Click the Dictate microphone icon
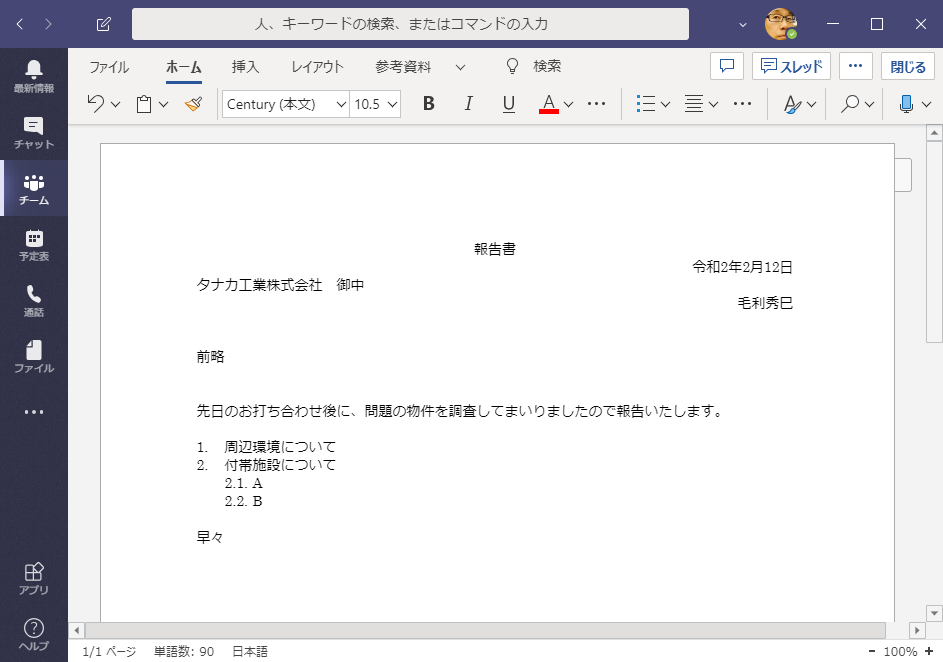The image size is (943, 662). 907,104
